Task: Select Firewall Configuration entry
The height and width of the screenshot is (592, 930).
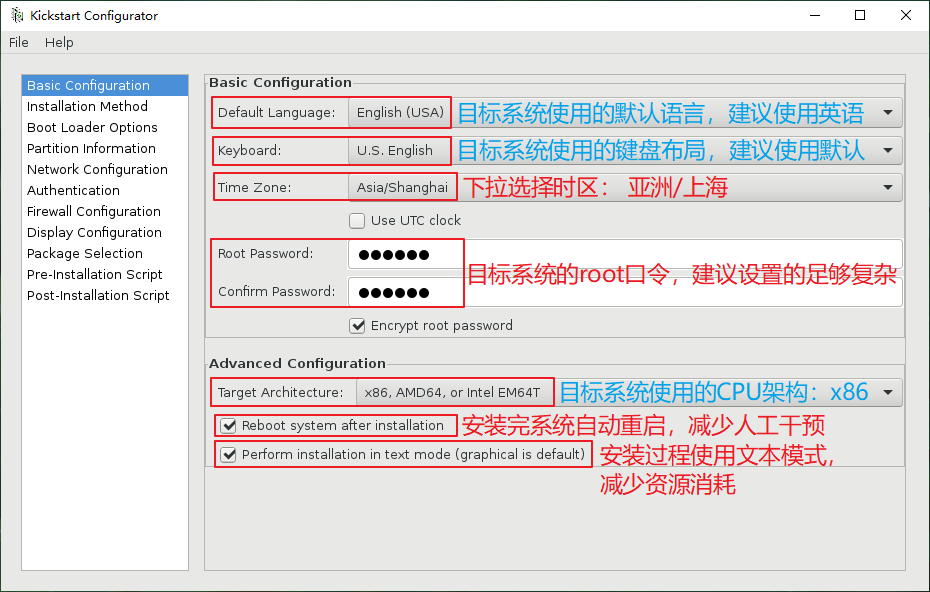Action: (x=105, y=211)
